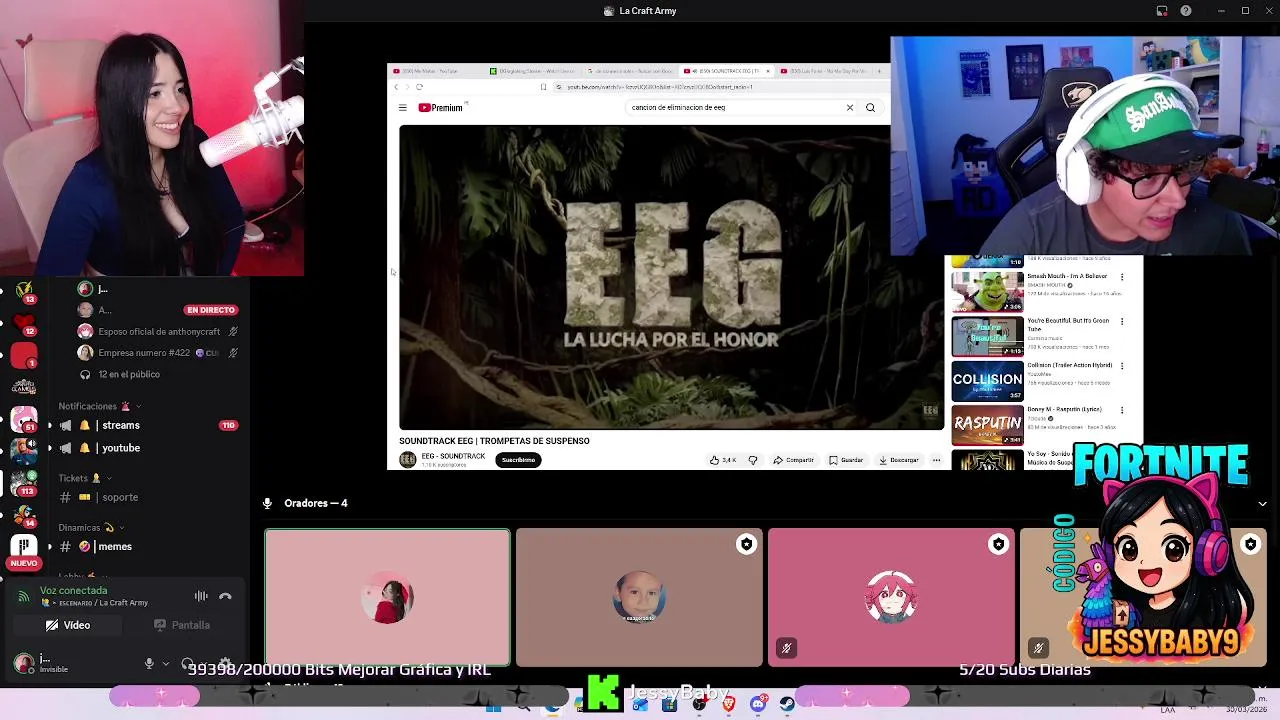Click the EEG video player
Viewport: 1280px width, 720px height.
(x=671, y=277)
